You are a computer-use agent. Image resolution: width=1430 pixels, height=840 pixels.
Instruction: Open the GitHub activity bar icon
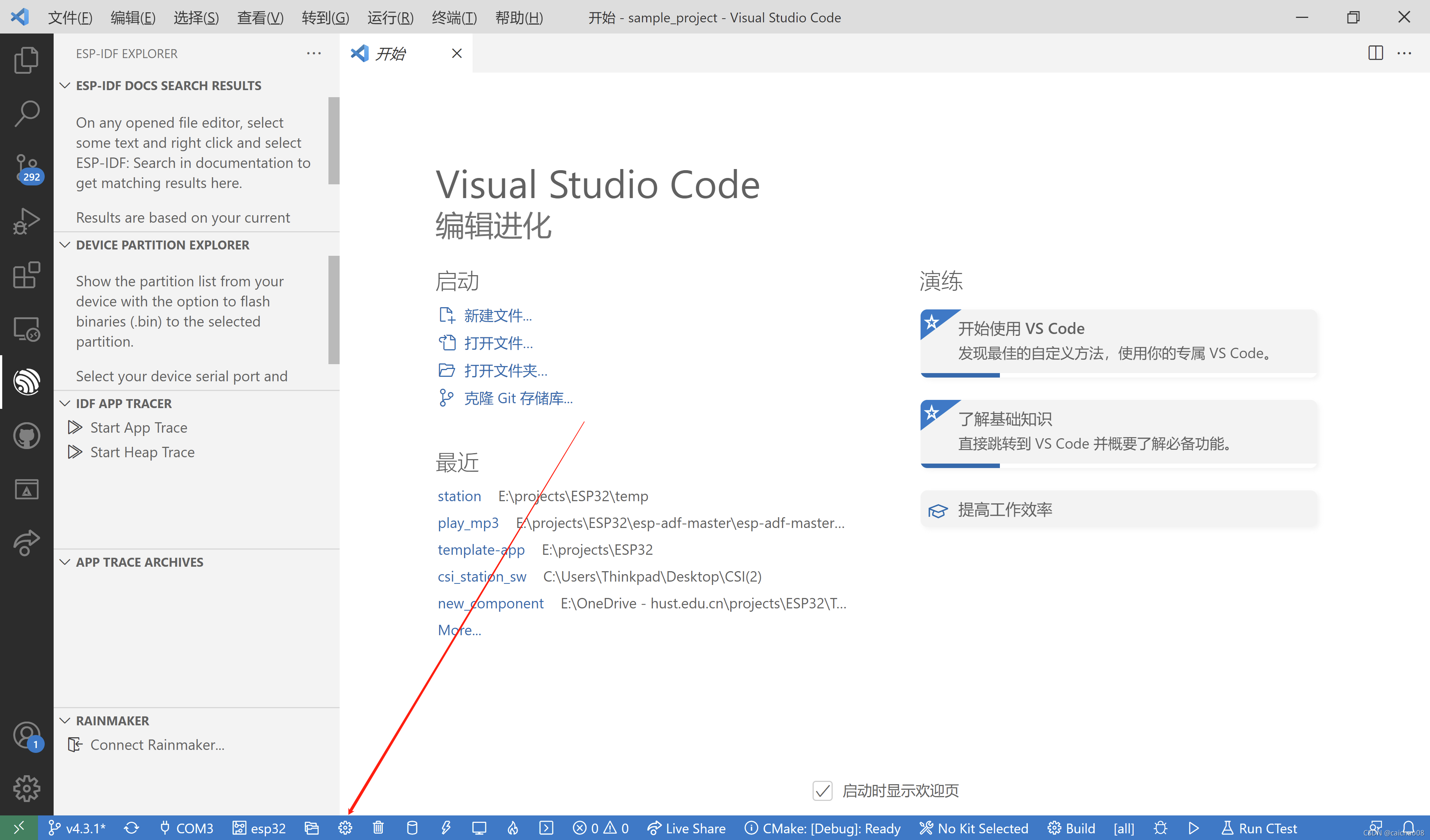[x=27, y=436]
